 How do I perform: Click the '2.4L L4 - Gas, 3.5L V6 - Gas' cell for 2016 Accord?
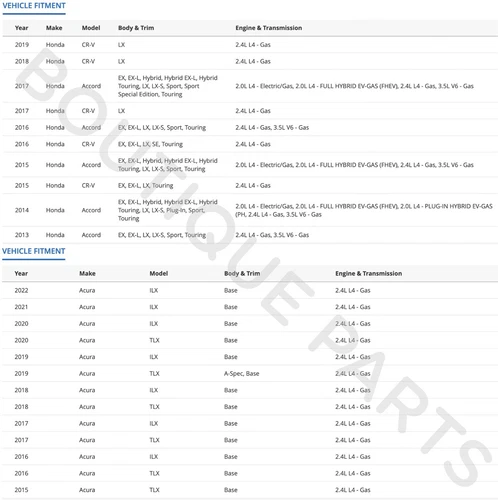[272, 127]
